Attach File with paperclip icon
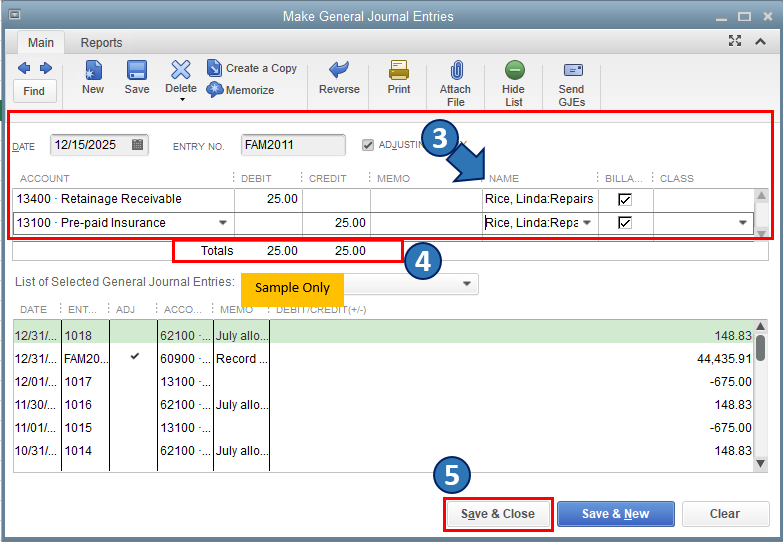Viewport: 783px width, 542px height. (455, 84)
